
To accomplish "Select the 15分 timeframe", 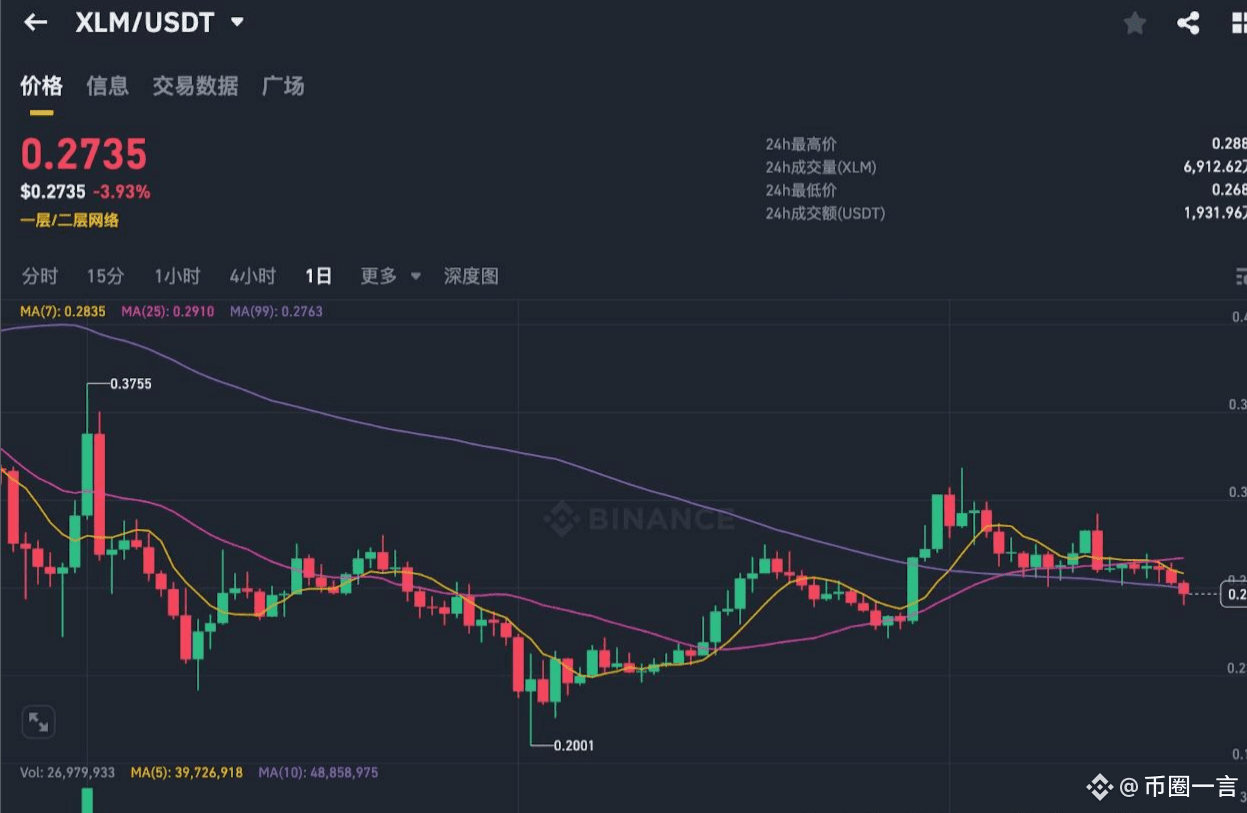I will pos(105,276).
